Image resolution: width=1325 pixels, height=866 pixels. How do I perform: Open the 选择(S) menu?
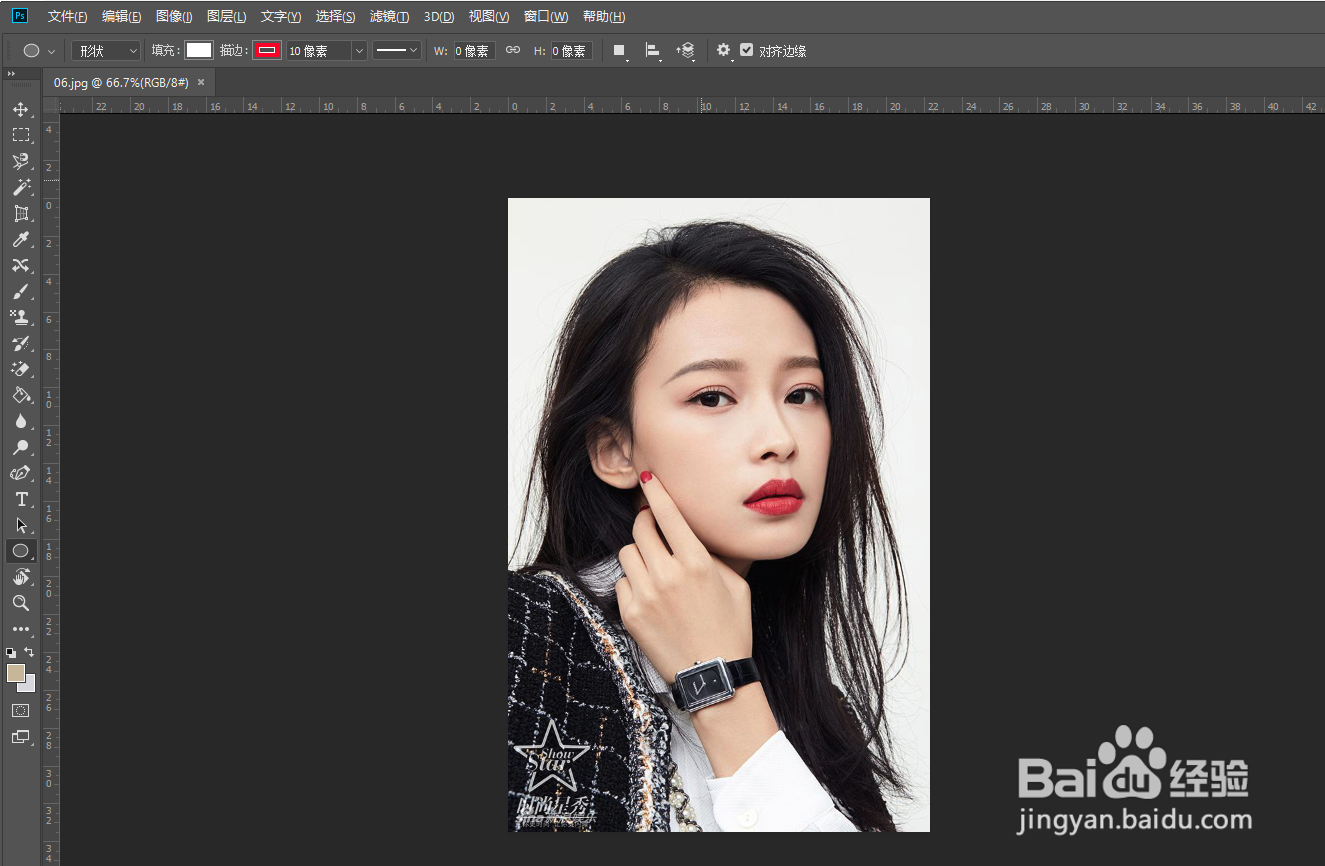[335, 17]
